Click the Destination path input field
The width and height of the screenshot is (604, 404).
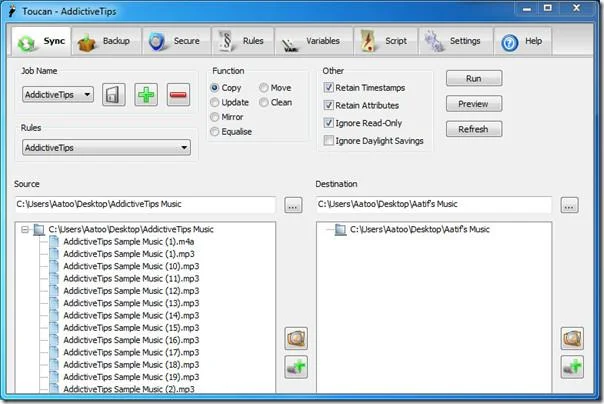coord(433,205)
